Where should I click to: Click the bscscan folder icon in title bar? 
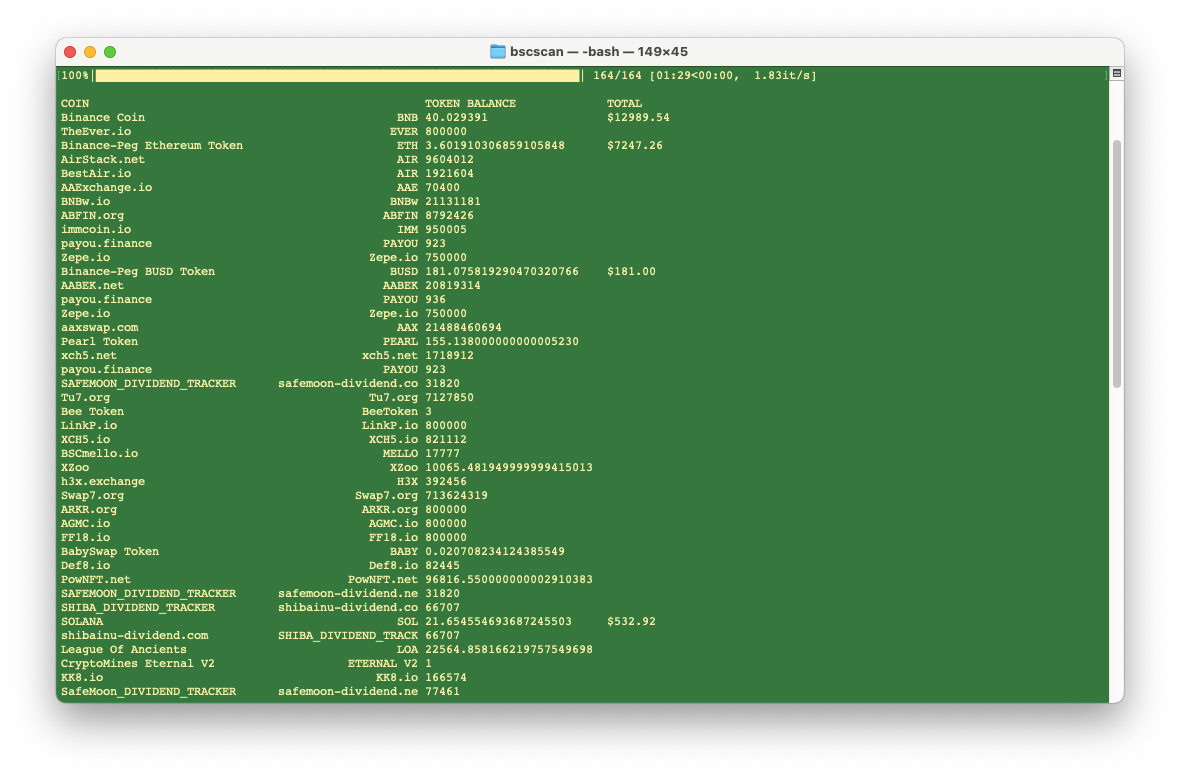coord(497,51)
